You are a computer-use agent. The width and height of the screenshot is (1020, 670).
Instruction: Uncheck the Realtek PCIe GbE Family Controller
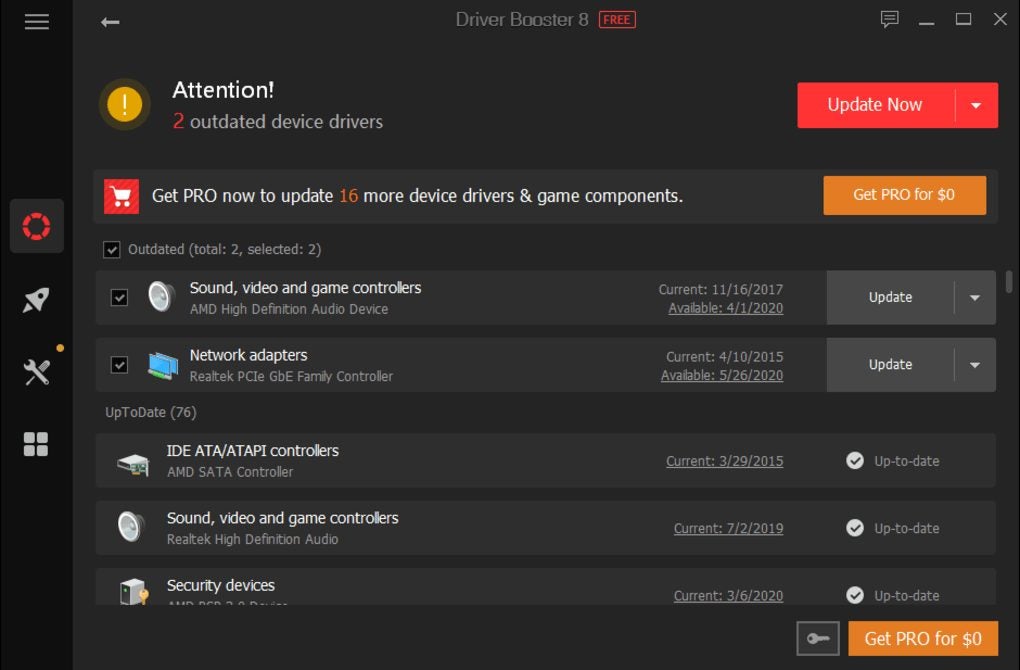click(118, 364)
